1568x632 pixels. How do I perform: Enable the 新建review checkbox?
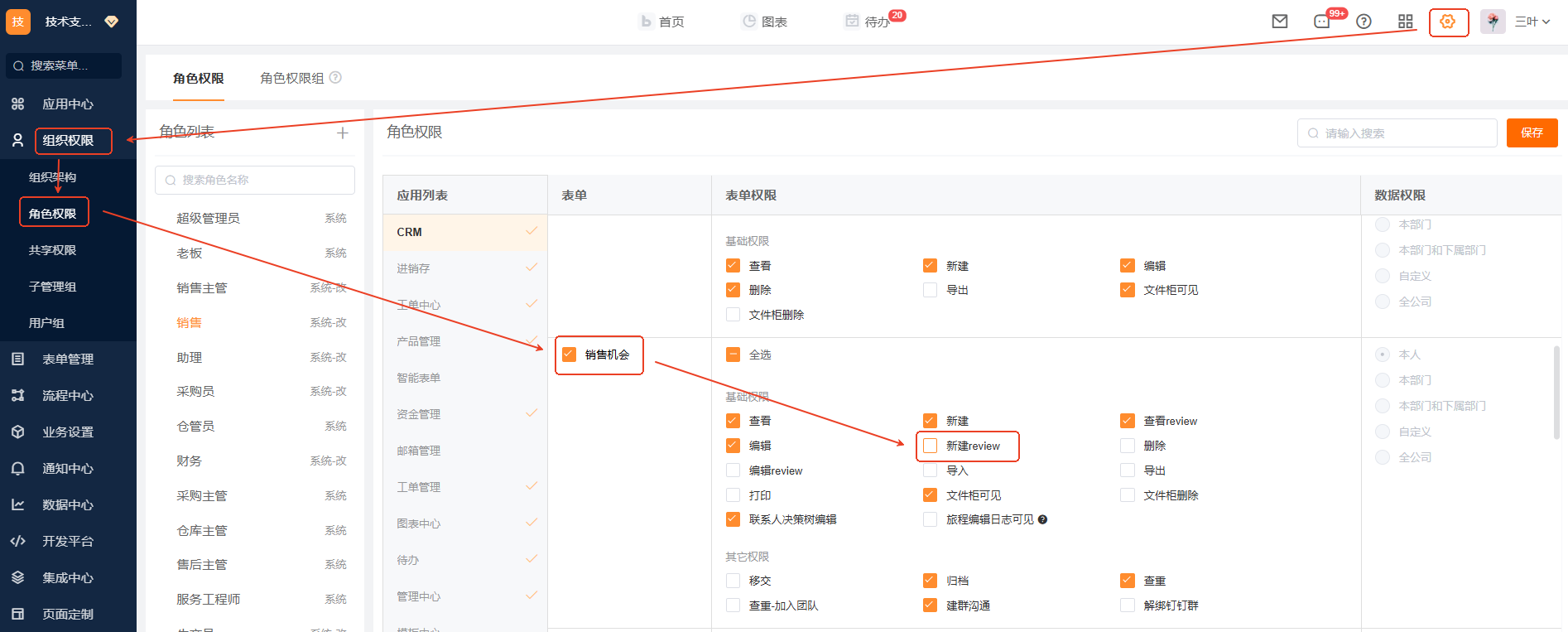click(x=931, y=446)
